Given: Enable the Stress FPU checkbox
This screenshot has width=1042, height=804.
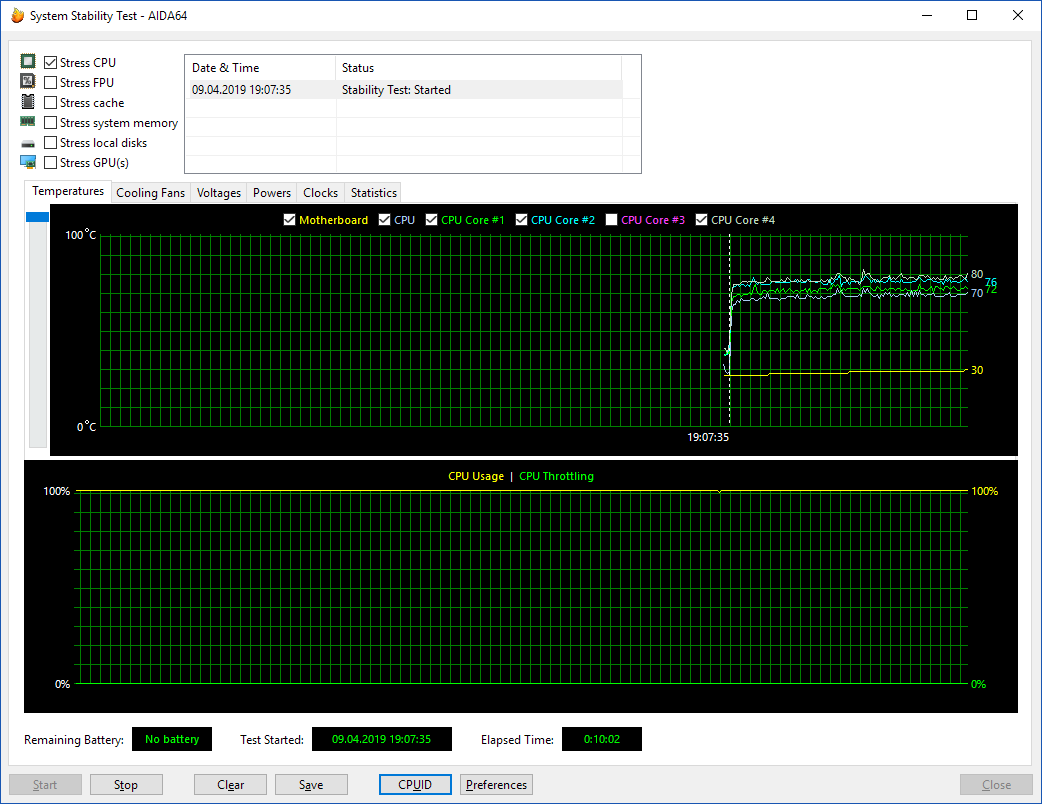Looking at the screenshot, I should (x=51, y=82).
